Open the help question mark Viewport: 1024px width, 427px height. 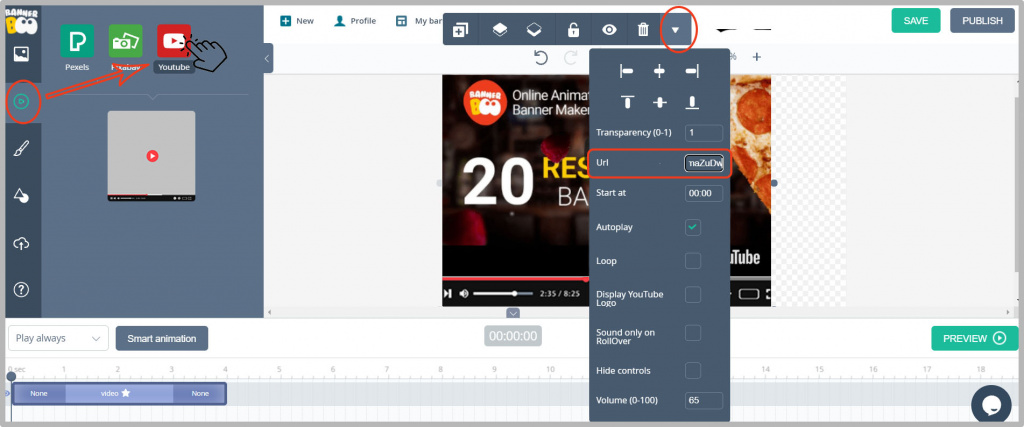(x=21, y=290)
